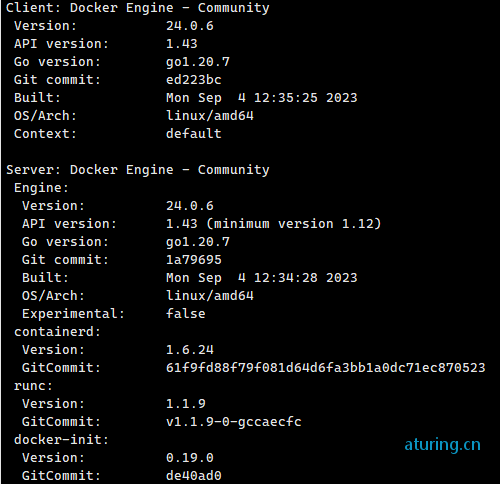Image resolution: width=500 pixels, height=484 pixels.
Task: Click Client Git commit ed223bc
Action: [x=194, y=80]
